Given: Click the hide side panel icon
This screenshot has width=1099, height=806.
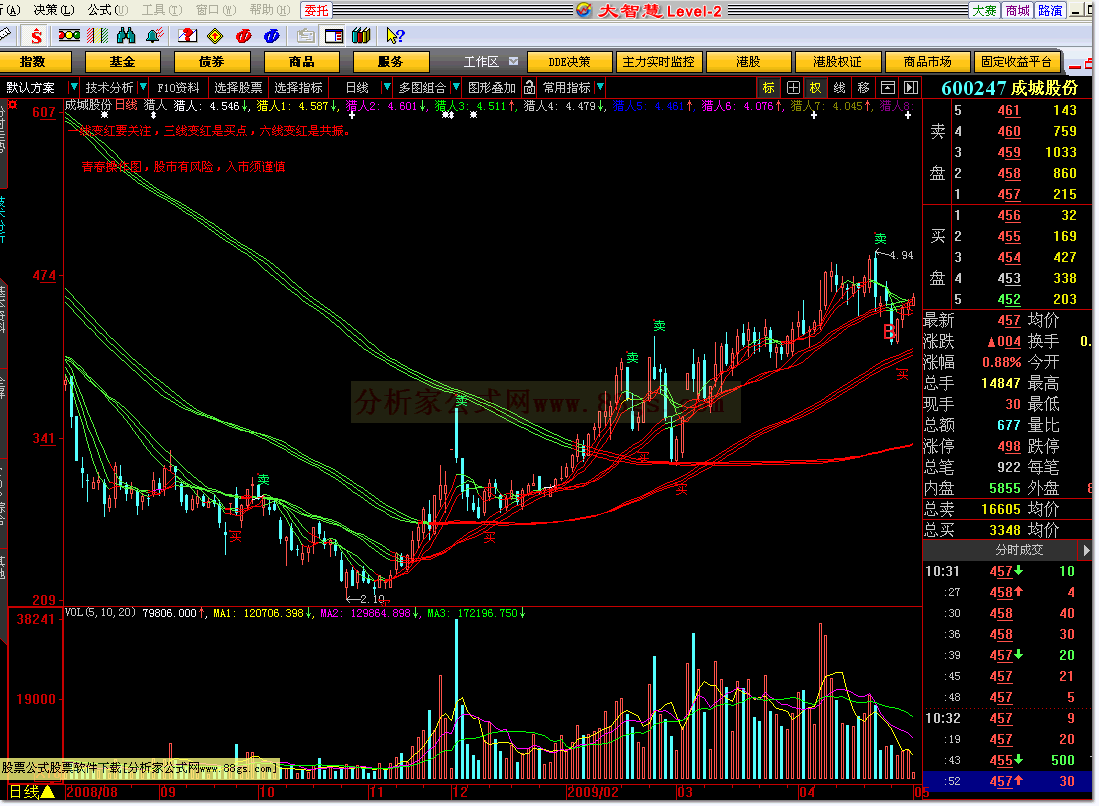Looking at the screenshot, I should pos(910,88).
